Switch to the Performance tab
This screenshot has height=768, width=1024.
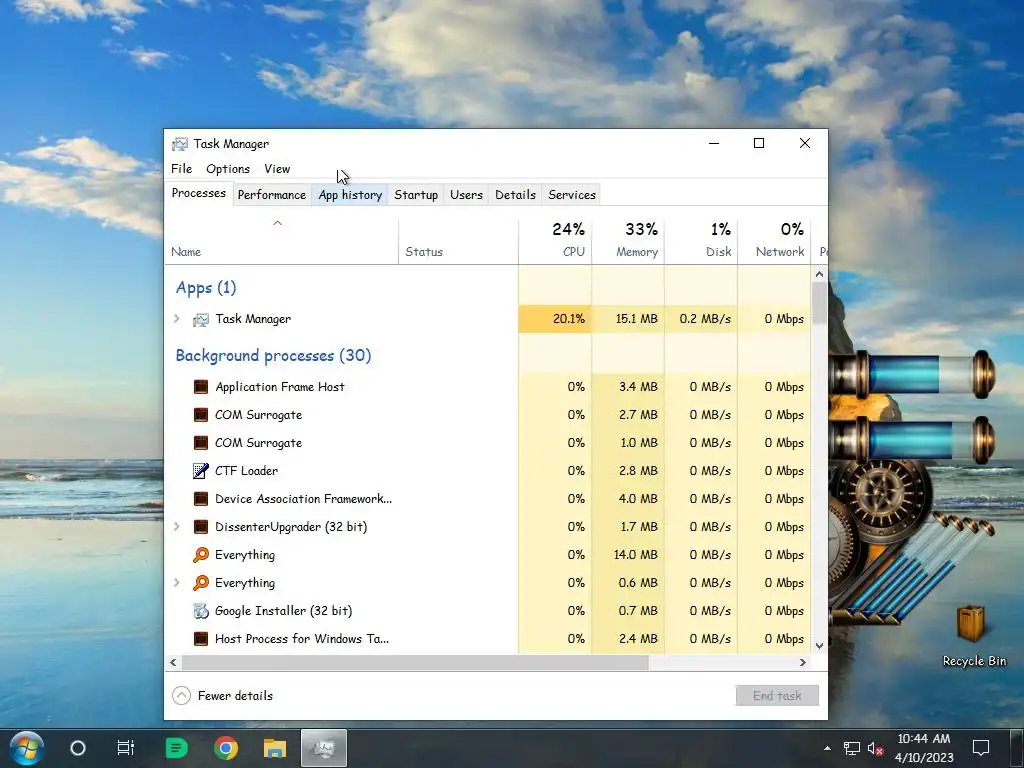(272, 195)
